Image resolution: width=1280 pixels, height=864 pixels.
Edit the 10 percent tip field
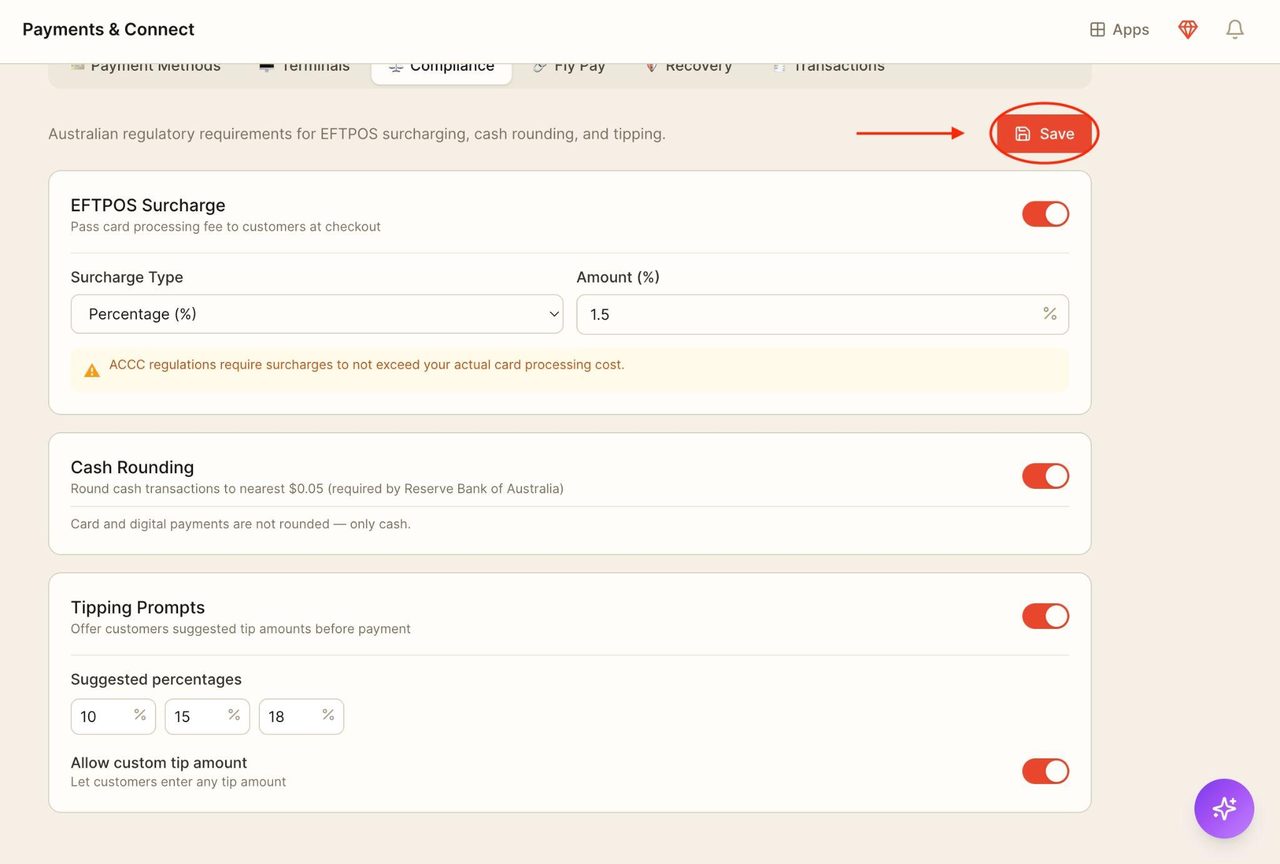click(x=113, y=716)
